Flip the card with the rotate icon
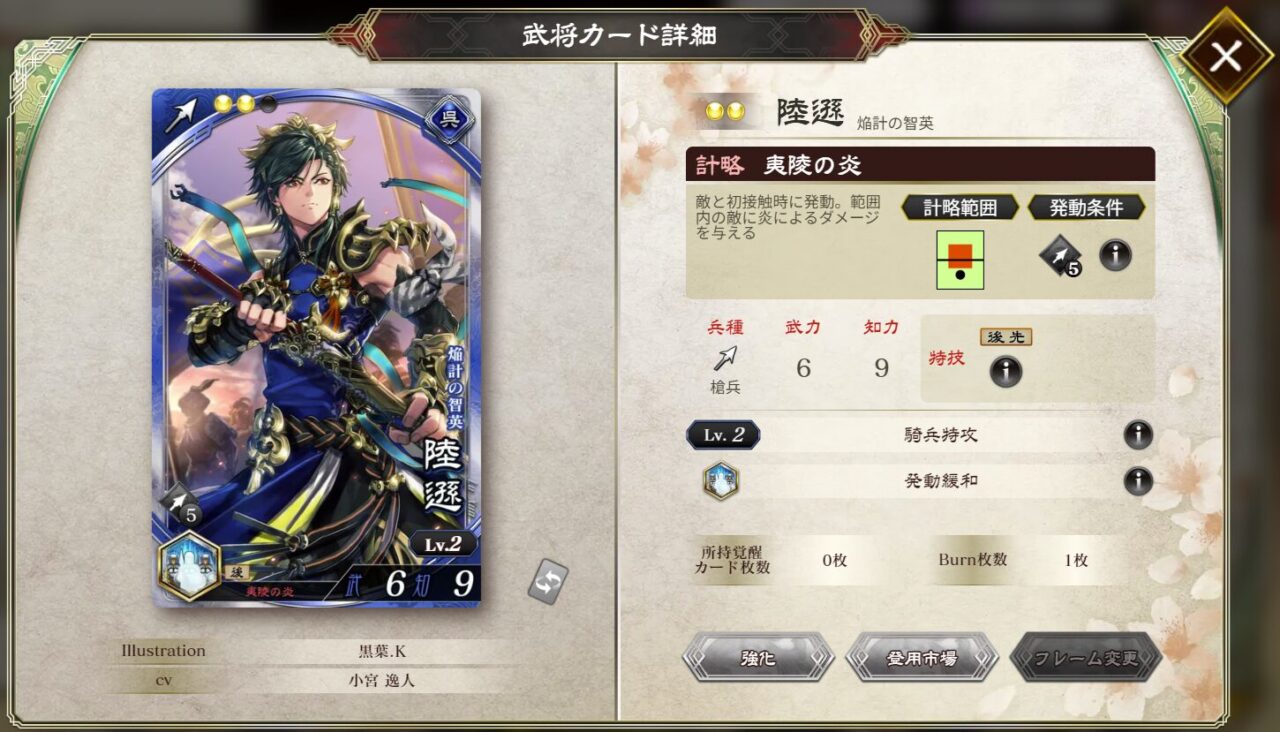The width and height of the screenshot is (1280, 732). click(x=548, y=582)
